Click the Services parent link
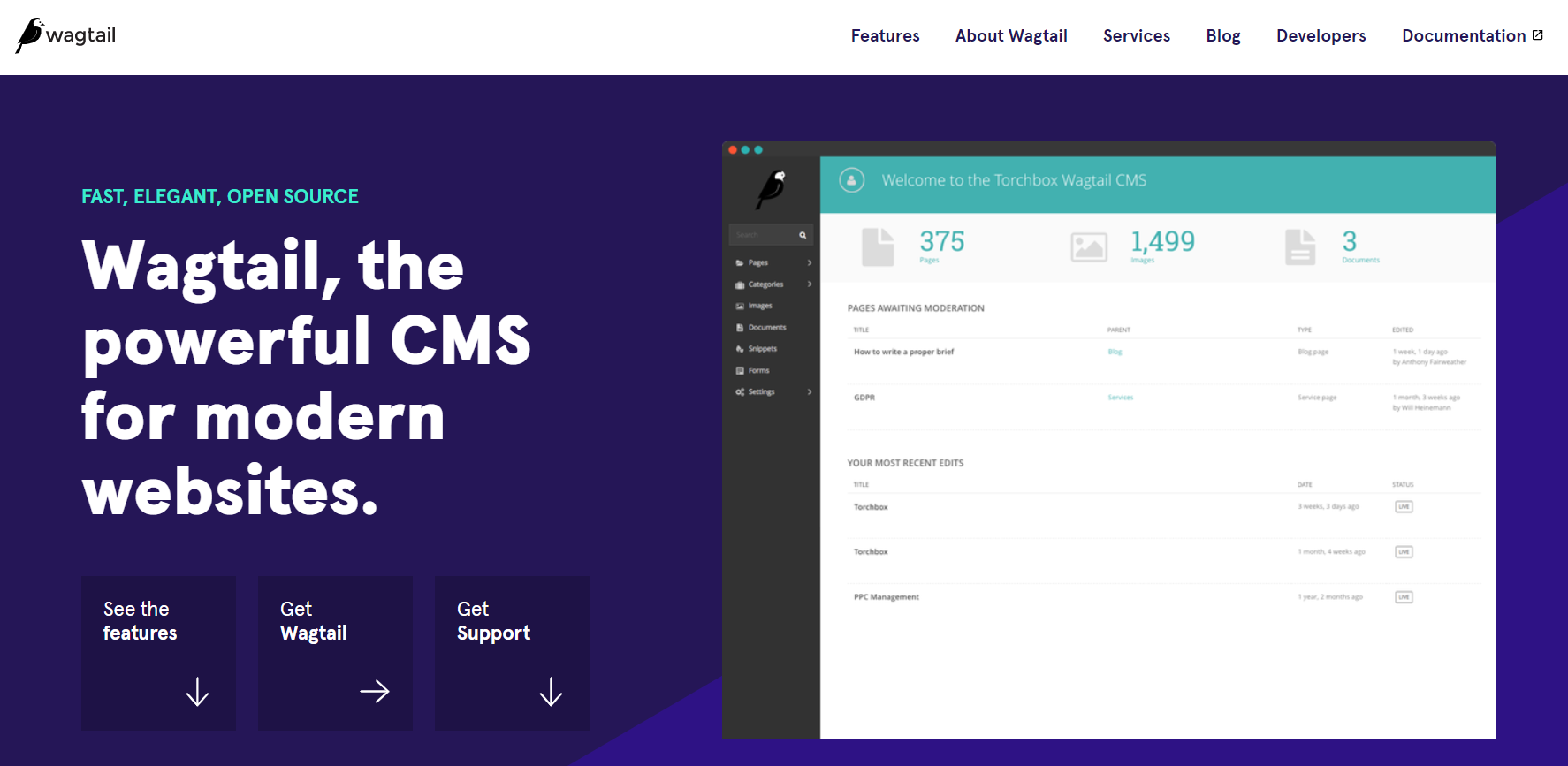This screenshot has height=766, width=1568. click(x=1120, y=398)
